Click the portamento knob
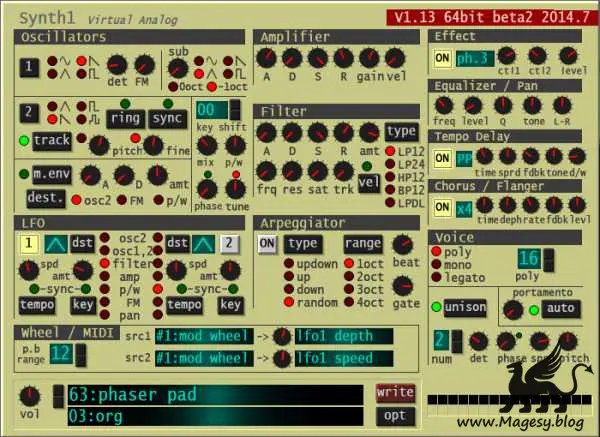 (x=513, y=310)
